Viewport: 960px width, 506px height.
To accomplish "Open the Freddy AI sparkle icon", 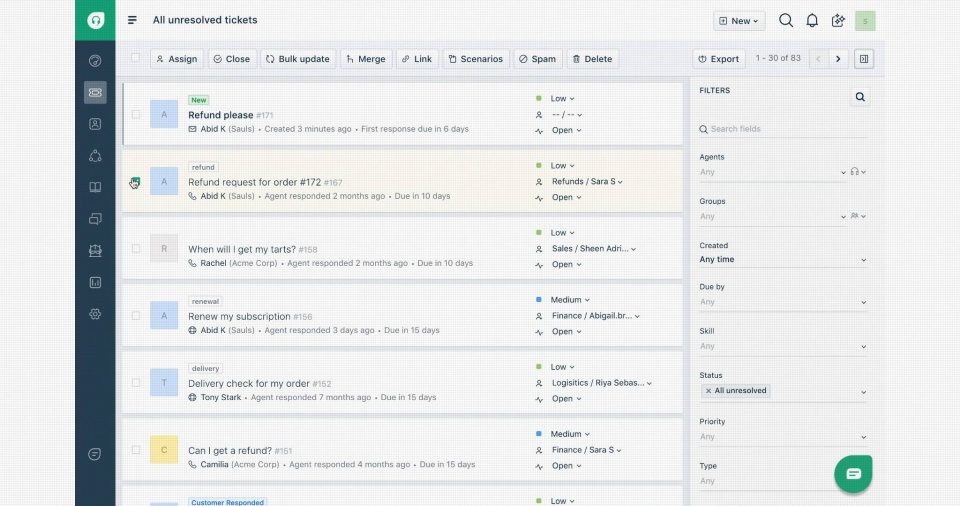I will 838,21.
